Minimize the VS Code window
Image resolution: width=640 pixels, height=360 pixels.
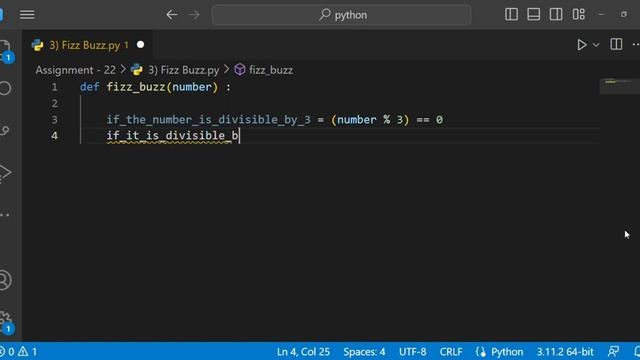pos(601,14)
